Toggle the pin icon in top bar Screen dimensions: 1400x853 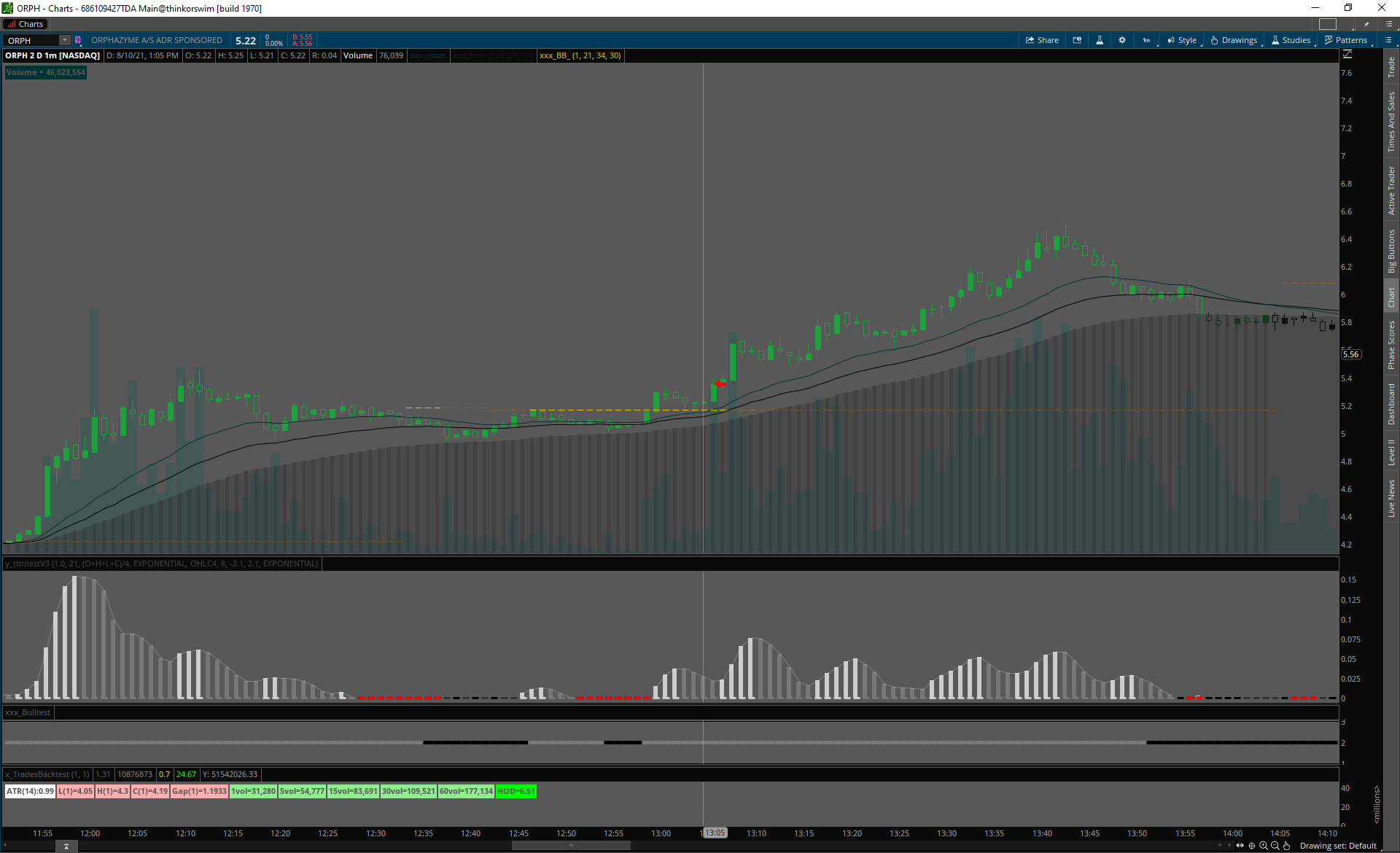[1366, 24]
